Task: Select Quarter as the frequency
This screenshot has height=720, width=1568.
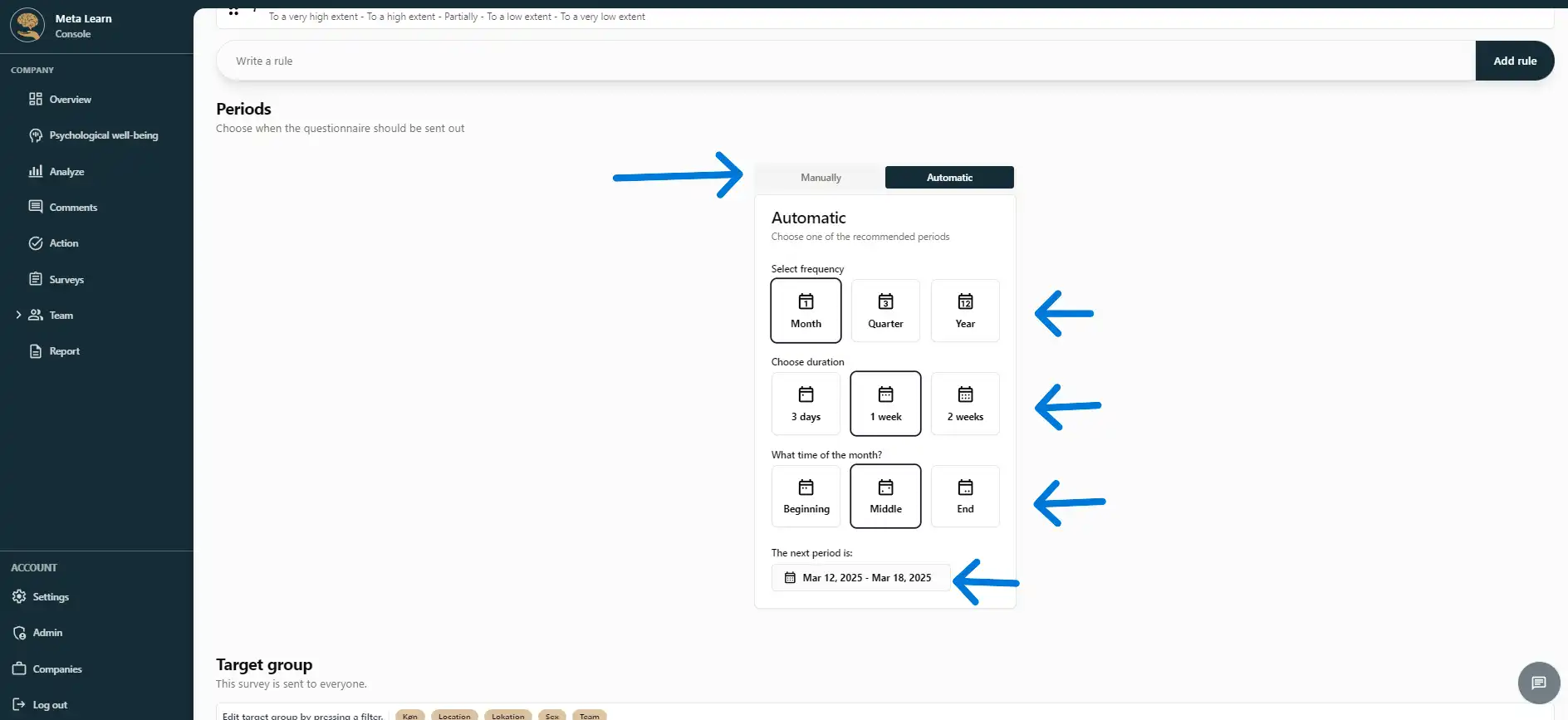Action: 885,311
